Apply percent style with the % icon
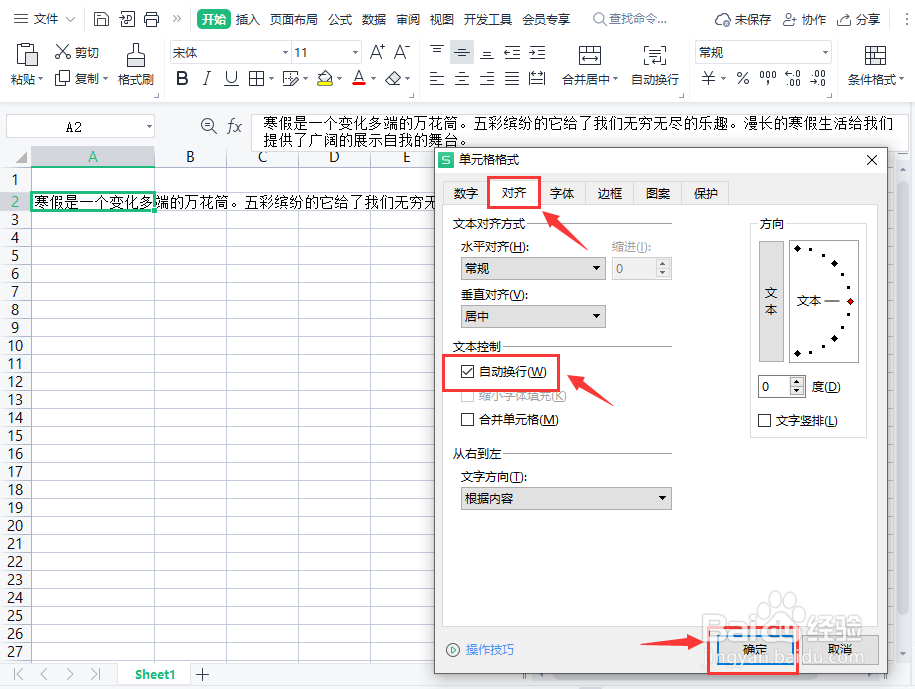 coord(745,77)
